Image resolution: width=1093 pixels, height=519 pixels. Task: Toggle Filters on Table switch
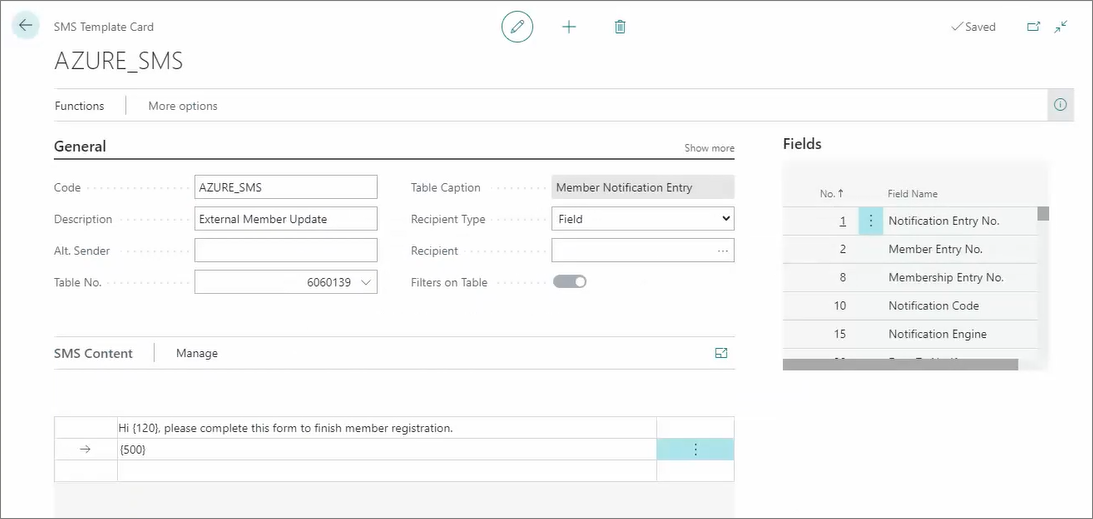tap(570, 282)
